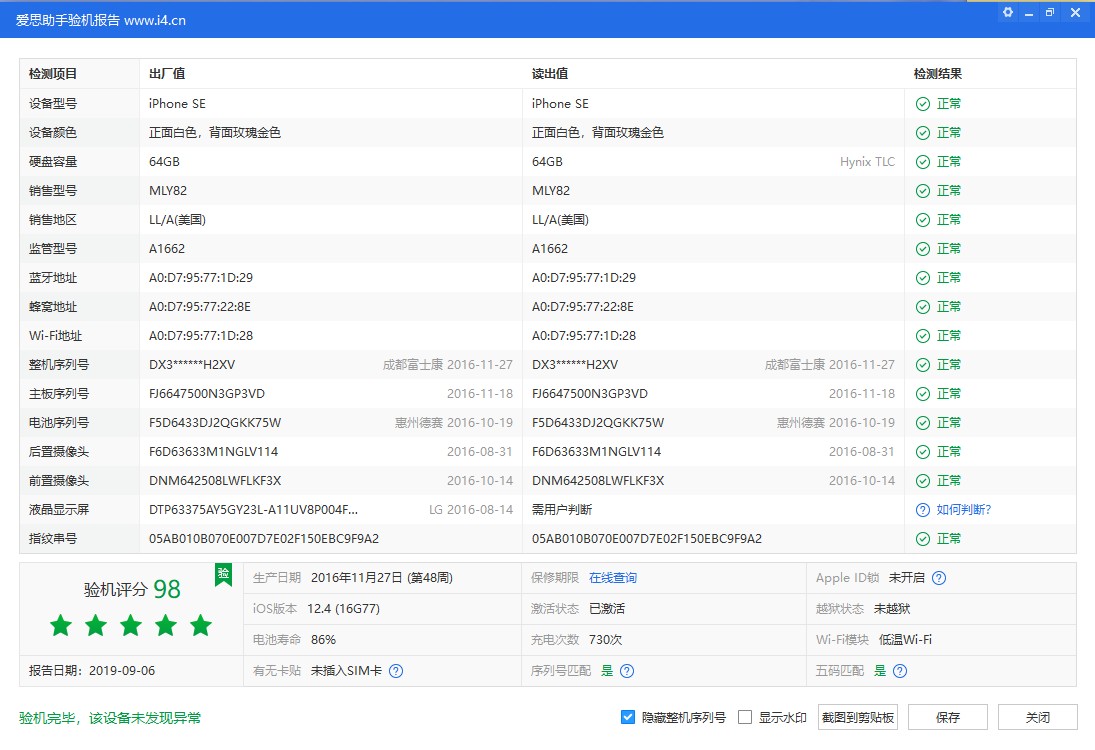Open 在线查询 warranty link
The width and height of the screenshot is (1095, 750).
point(612,578)
